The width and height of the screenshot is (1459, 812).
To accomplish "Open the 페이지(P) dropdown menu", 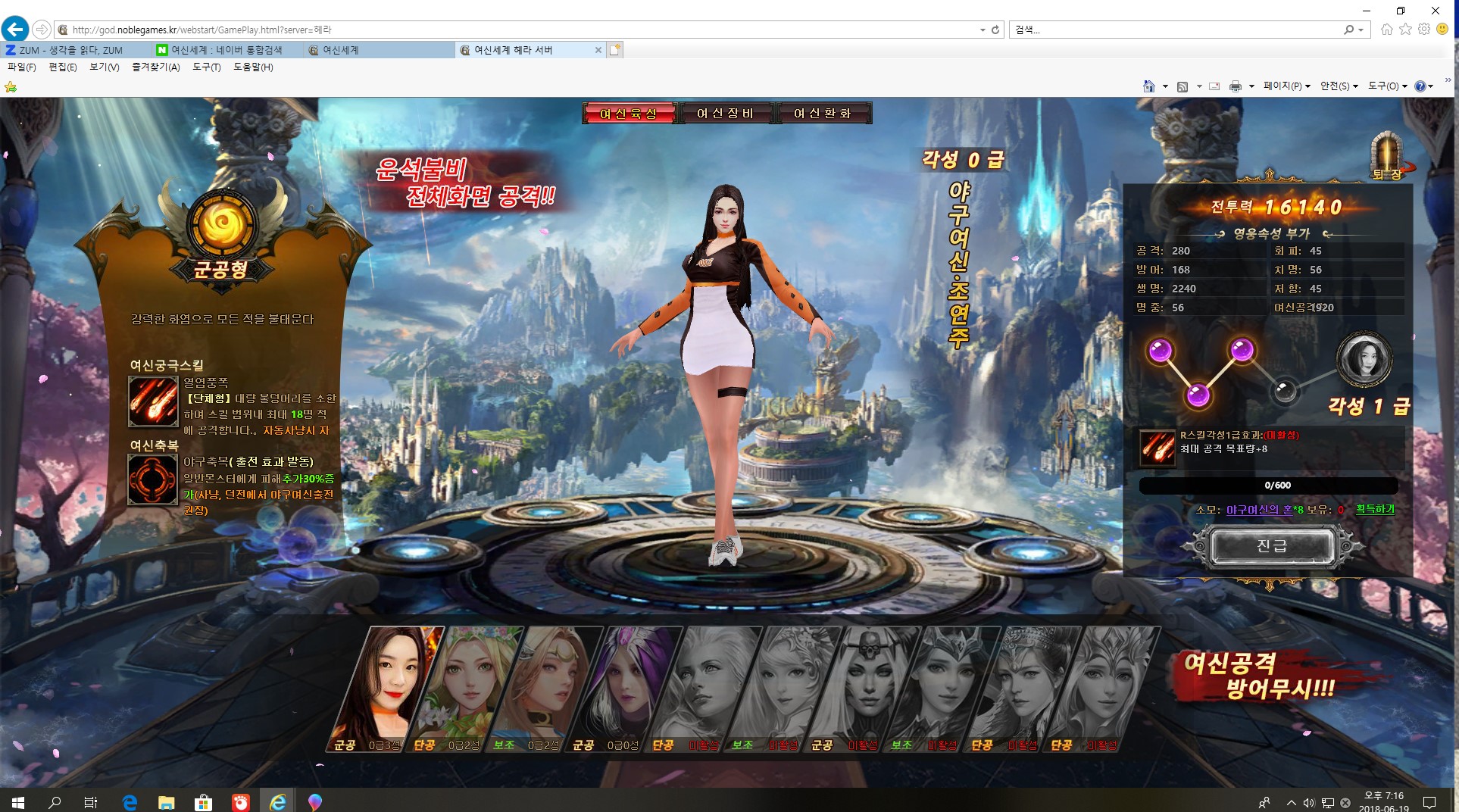I will point(1287,86).
